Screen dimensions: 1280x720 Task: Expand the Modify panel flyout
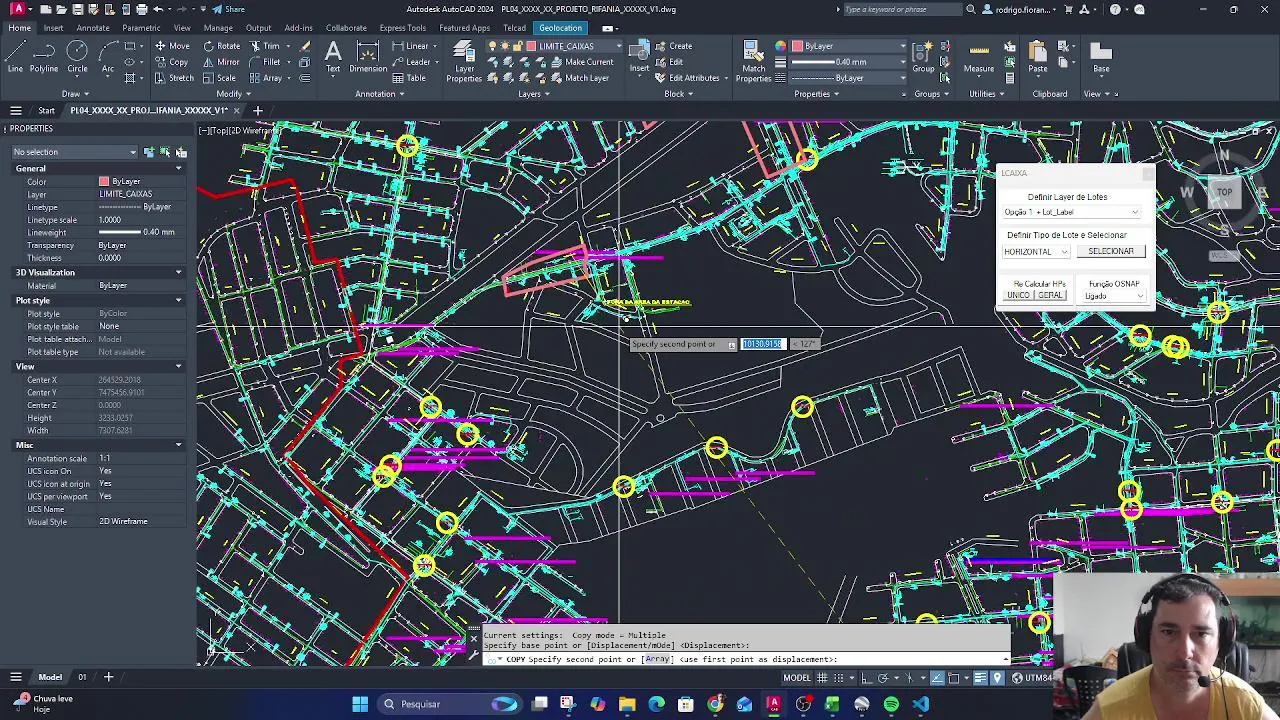pyautogui.click(x=232, y=94)
